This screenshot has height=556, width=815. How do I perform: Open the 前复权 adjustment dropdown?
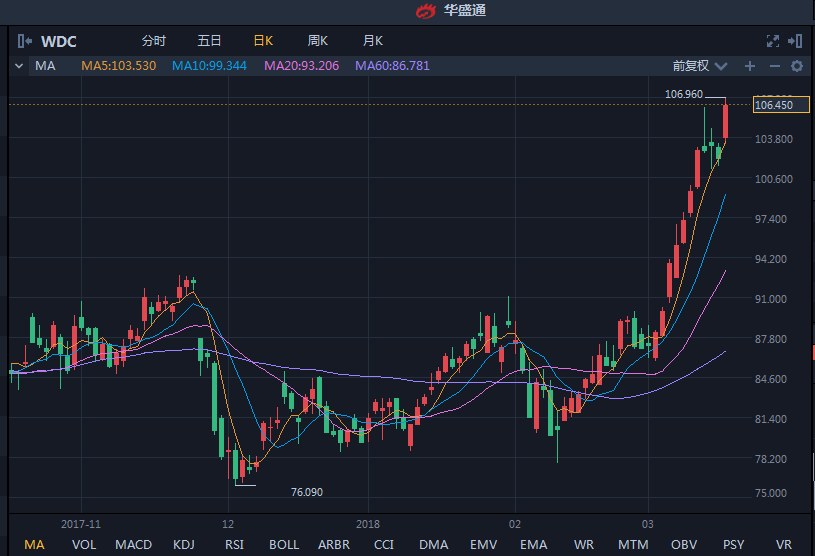(x=696, y=66)
